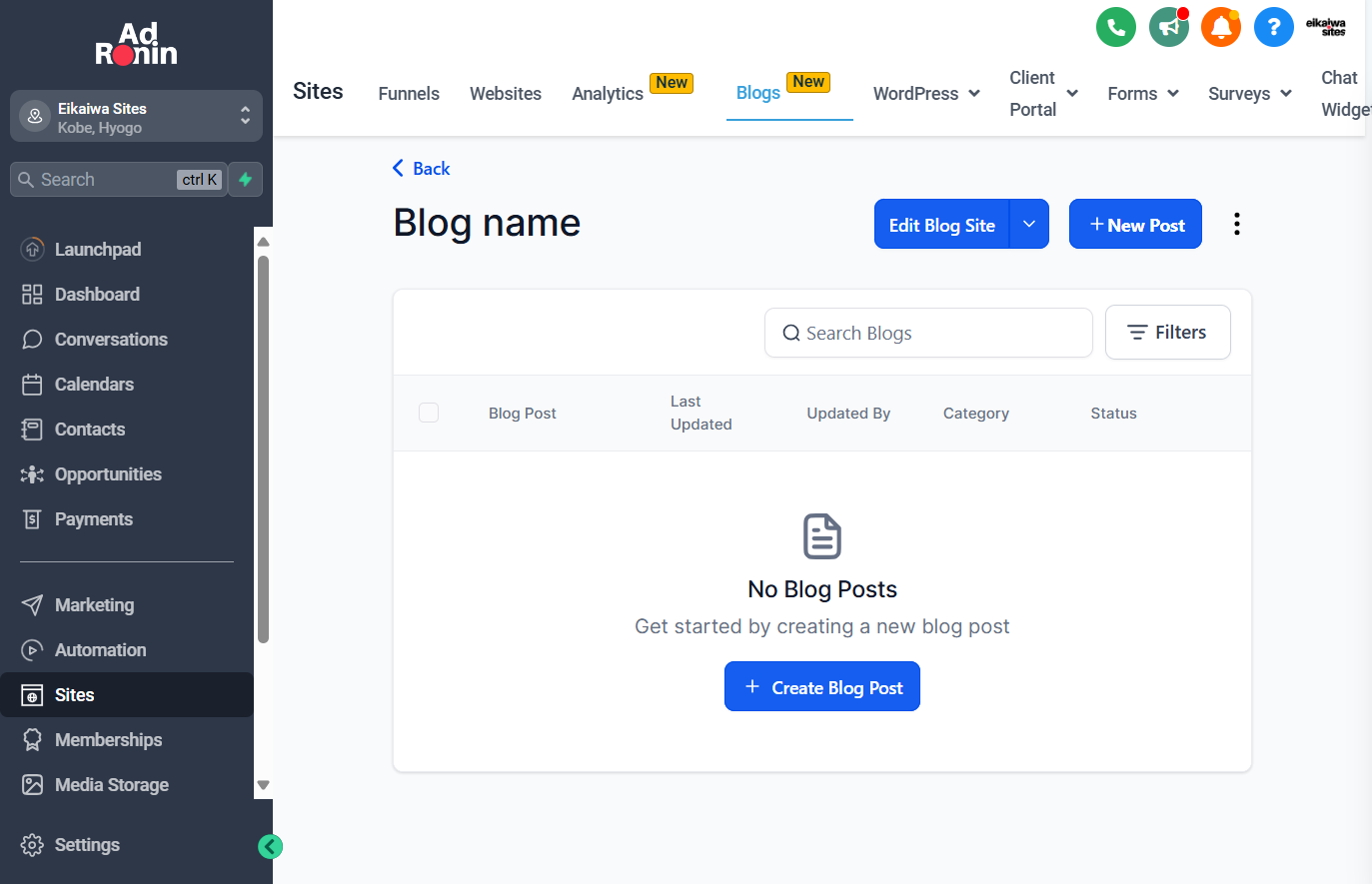
Task: Click the Launchpad sidebar icon
Action: tap(32, 250)
